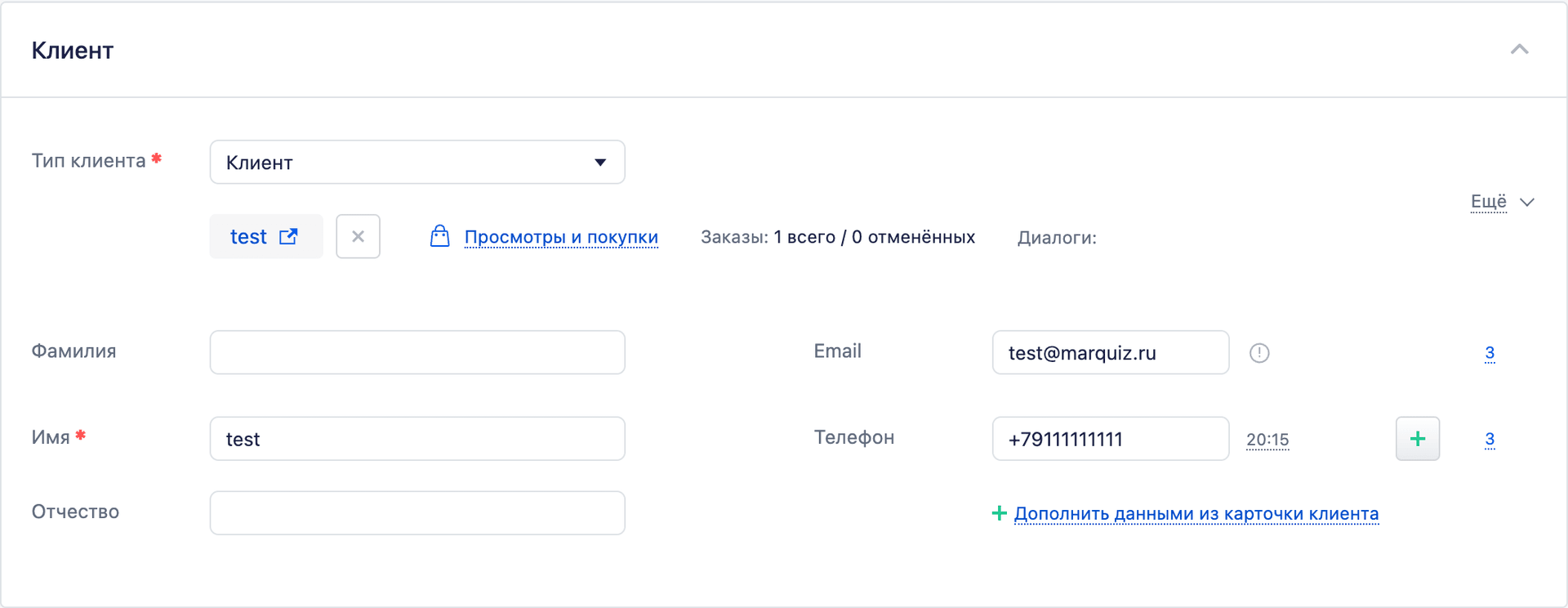Focus the Фамилия input field

click(x=417, y=352)
